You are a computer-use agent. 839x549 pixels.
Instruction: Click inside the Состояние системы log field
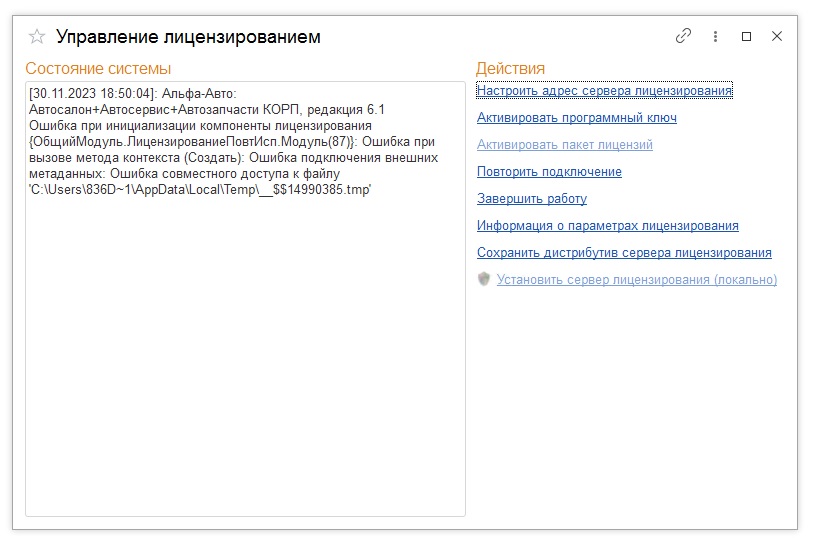click(245, 299)
